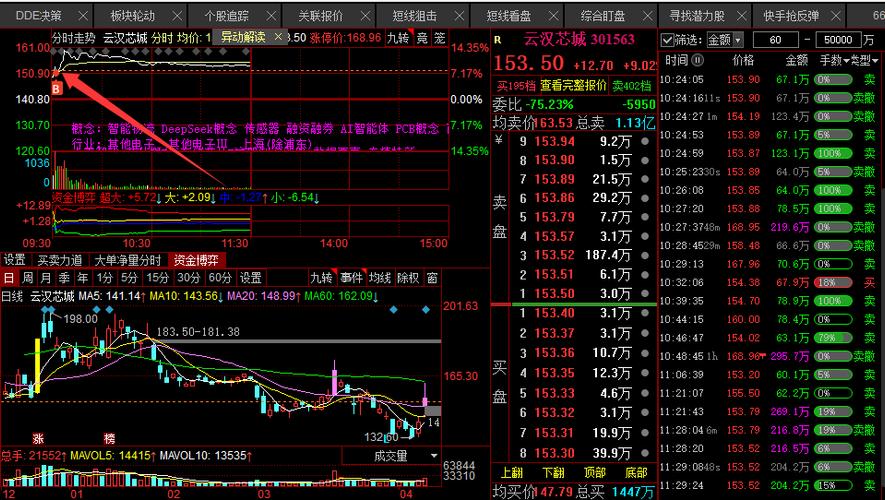885x500 pixels.
Task: Open the 个股追踪 tab
Action: pos(226,16)
